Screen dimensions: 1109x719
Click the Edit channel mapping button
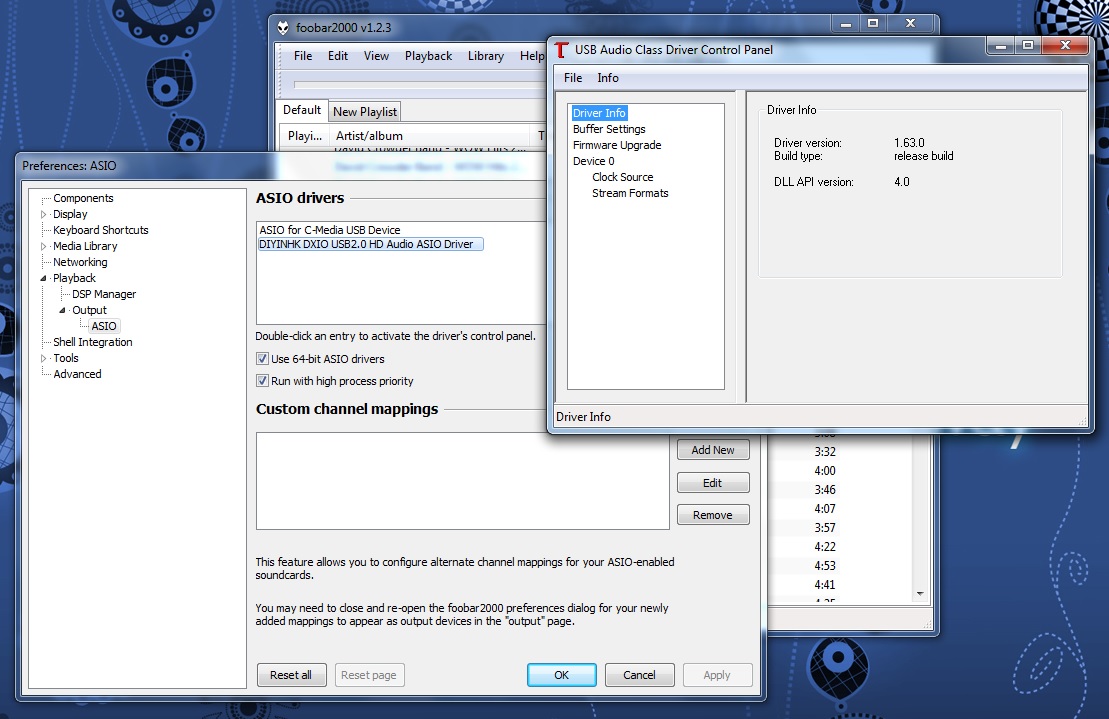(713, 483)
